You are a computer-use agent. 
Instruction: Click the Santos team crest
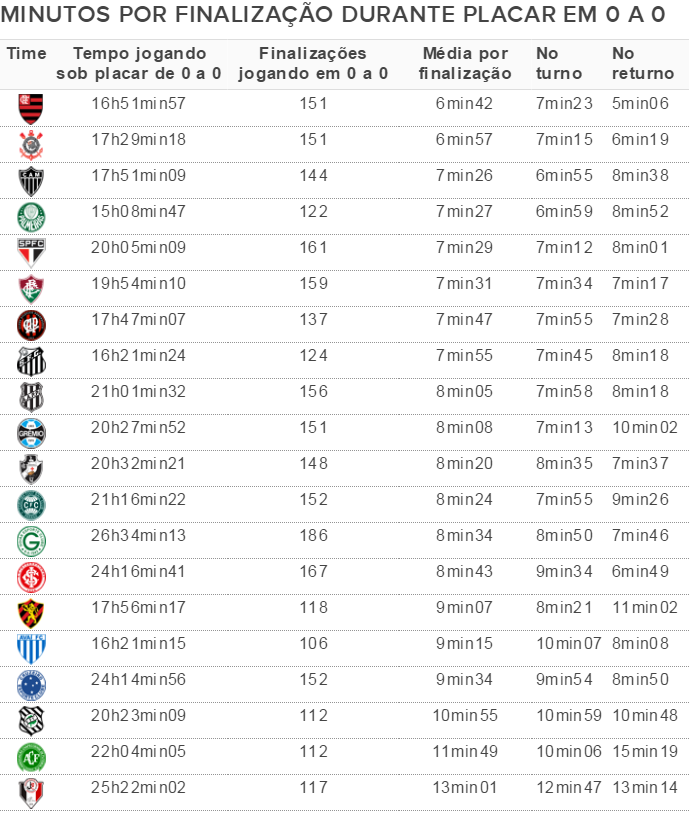[31, 361]
